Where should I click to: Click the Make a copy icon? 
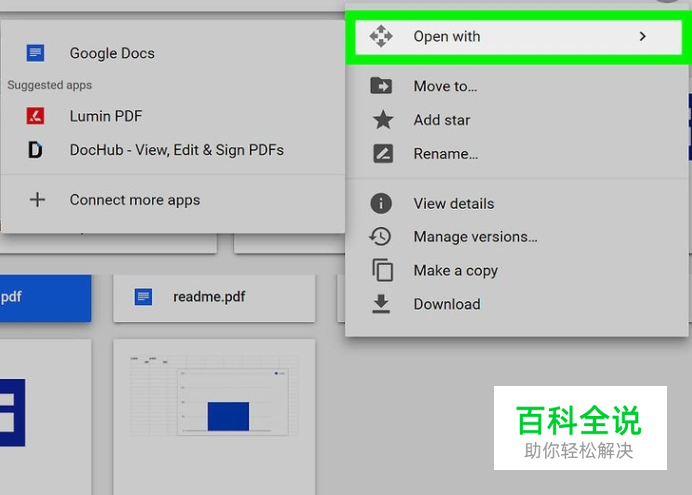(x=382, y=270)
